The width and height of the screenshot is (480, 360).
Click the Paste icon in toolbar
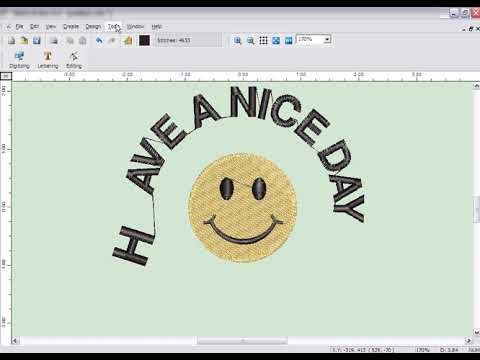pos(83,41)
